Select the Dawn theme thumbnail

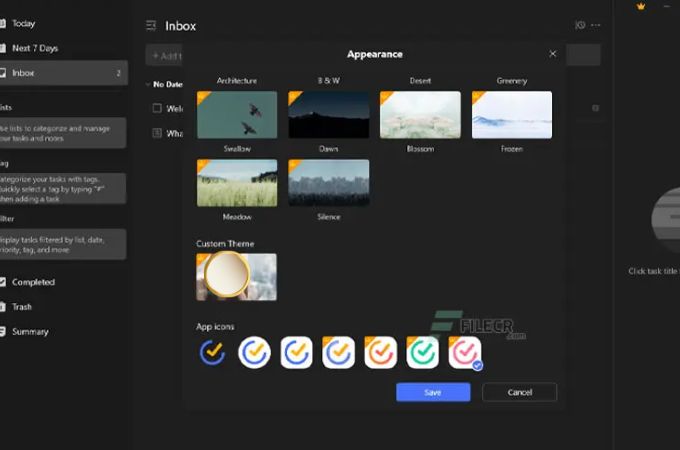click(329, 115)
